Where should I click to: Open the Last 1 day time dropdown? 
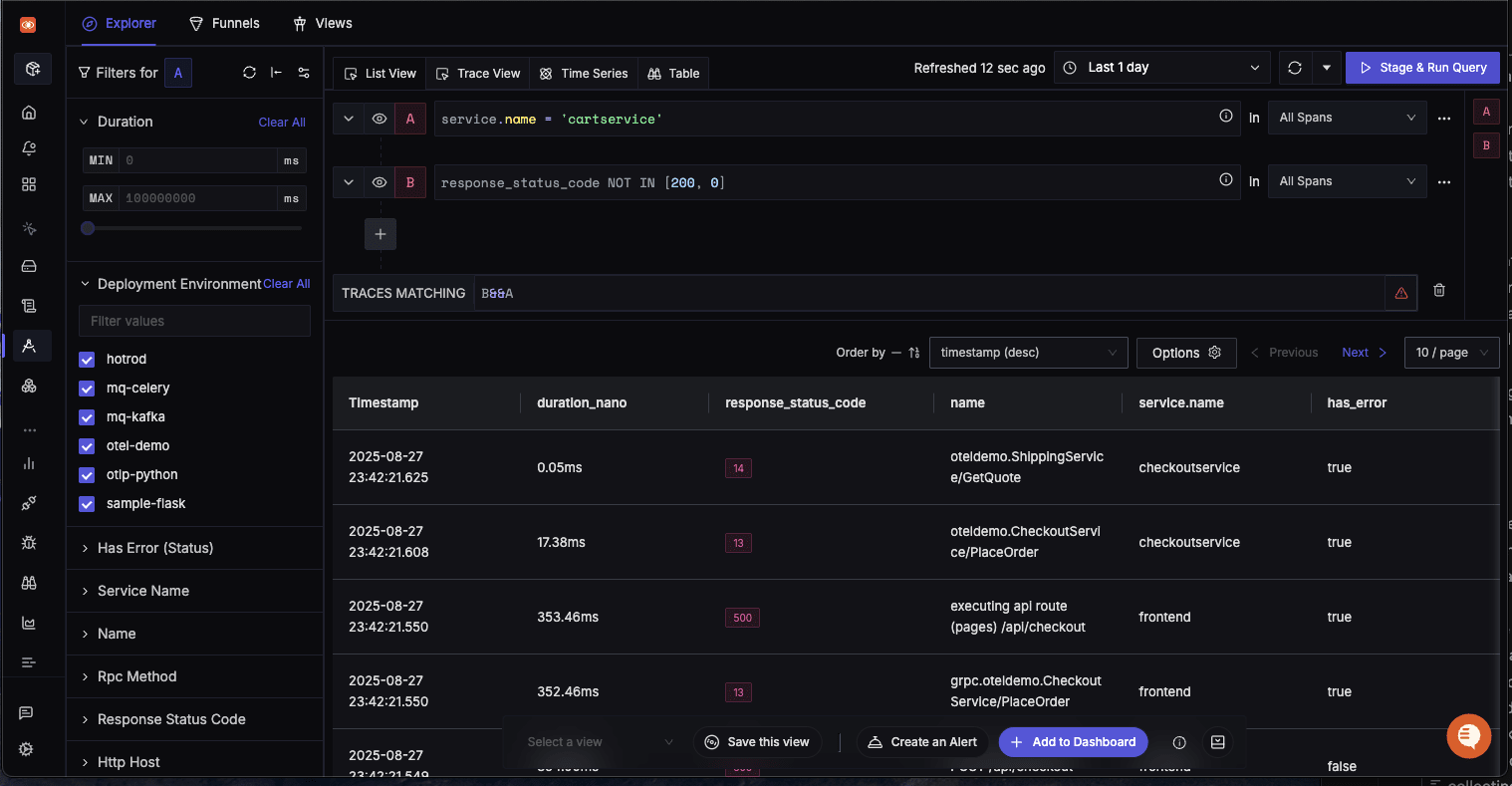click(x=1161, y=68)
